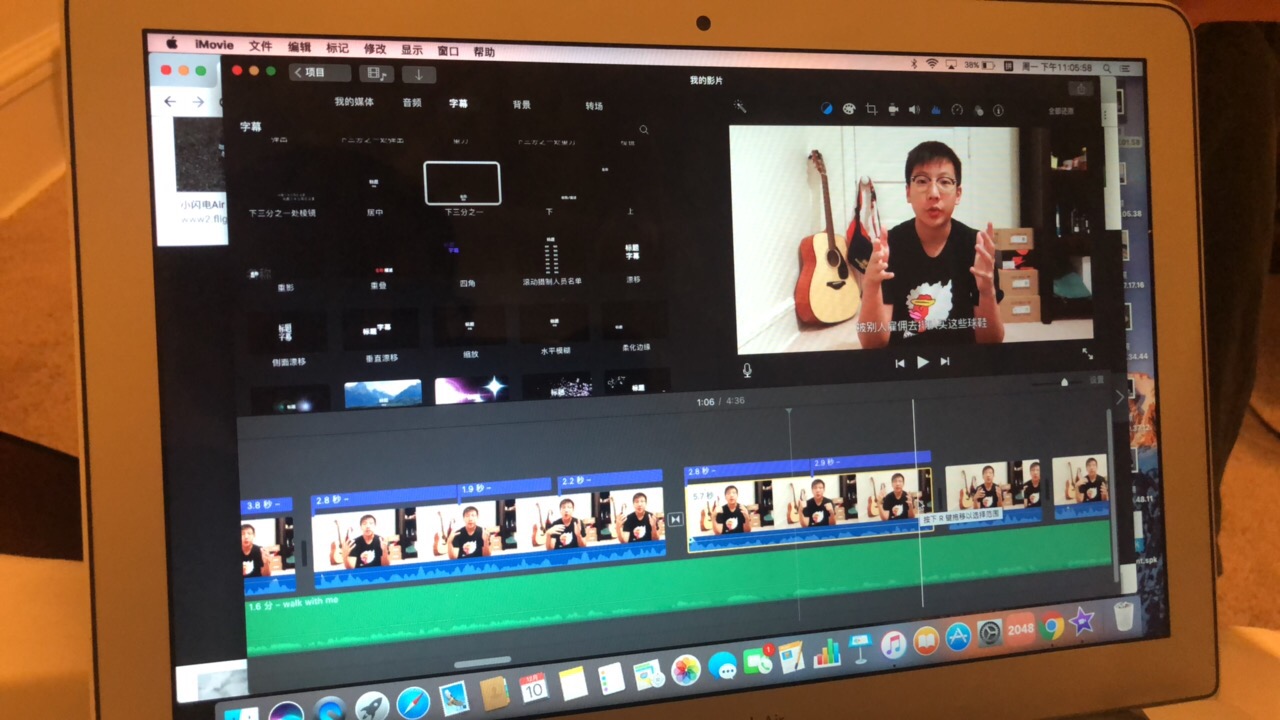Image resolution: width=1280 pixels, height=720 pixels.
Task: Select the 字幕 titles tab
Action: tap(458, 103)
